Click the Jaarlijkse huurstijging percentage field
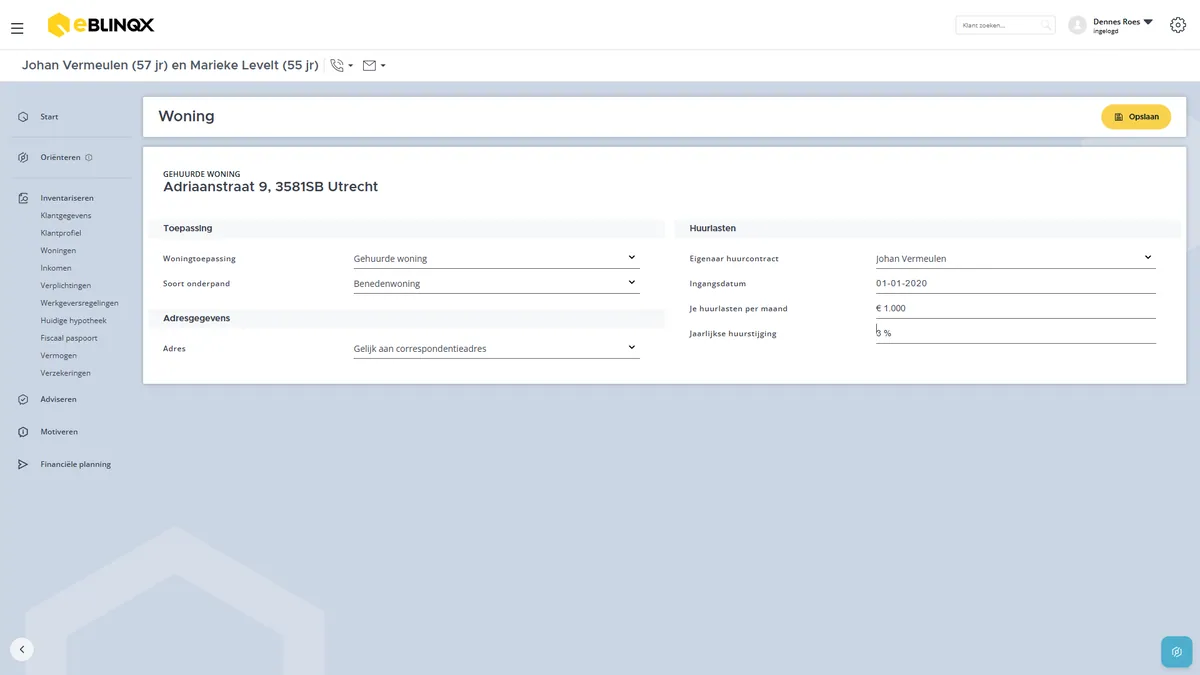The image size is (1200, 675). (x=1016, y=333)
